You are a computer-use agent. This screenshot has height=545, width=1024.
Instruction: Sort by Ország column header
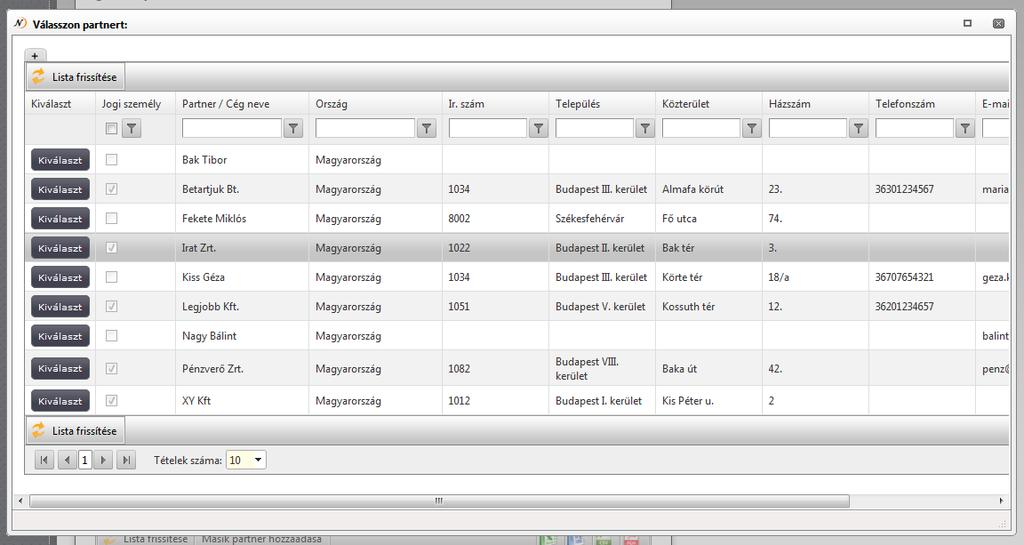point(331,104)
